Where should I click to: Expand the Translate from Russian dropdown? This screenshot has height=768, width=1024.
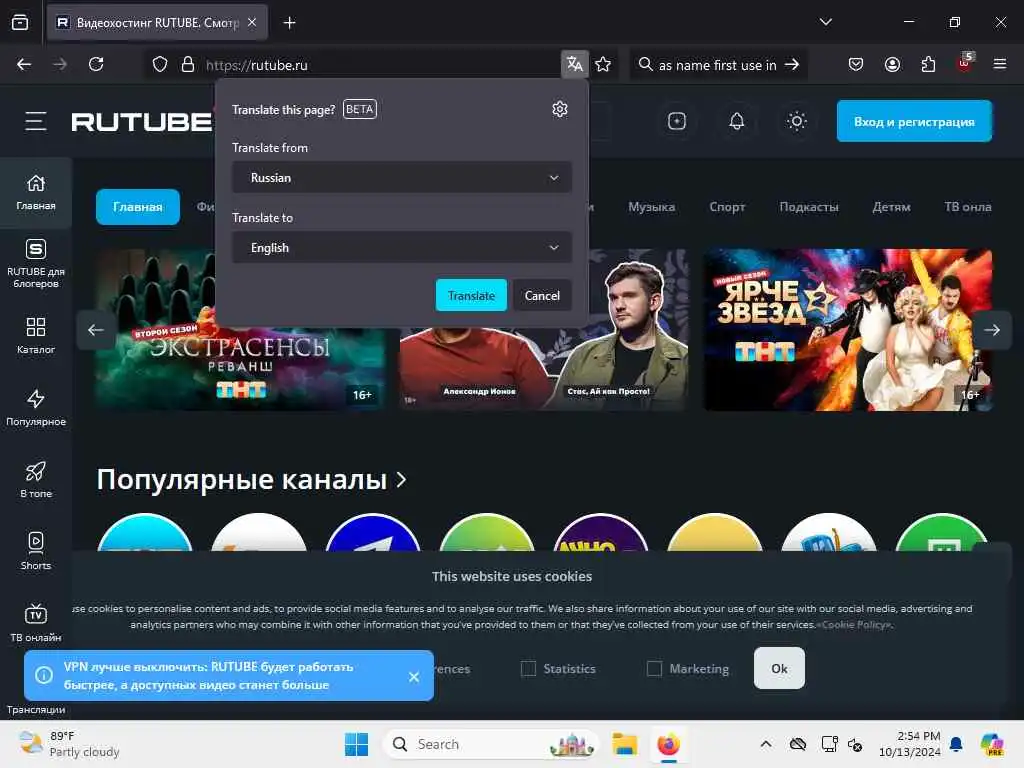[402, 178]
